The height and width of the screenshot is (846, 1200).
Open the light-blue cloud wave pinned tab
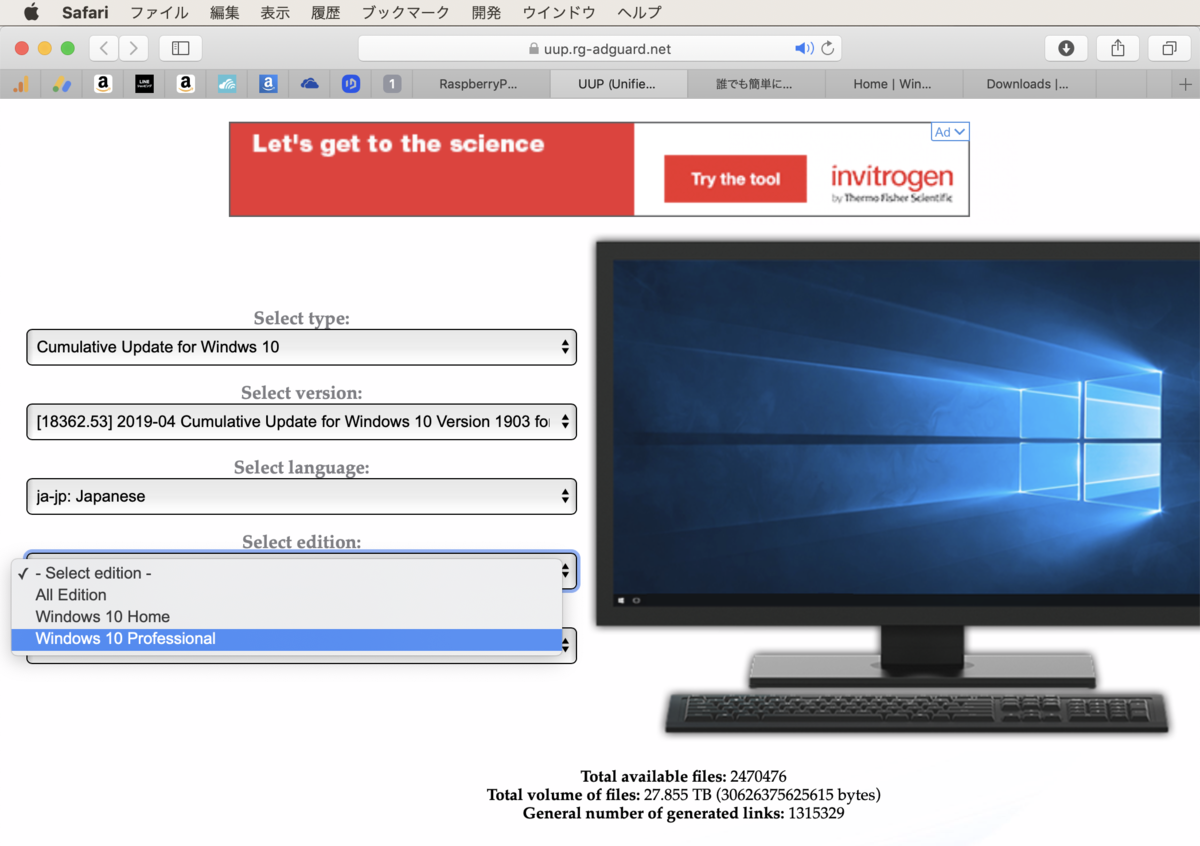226,85
